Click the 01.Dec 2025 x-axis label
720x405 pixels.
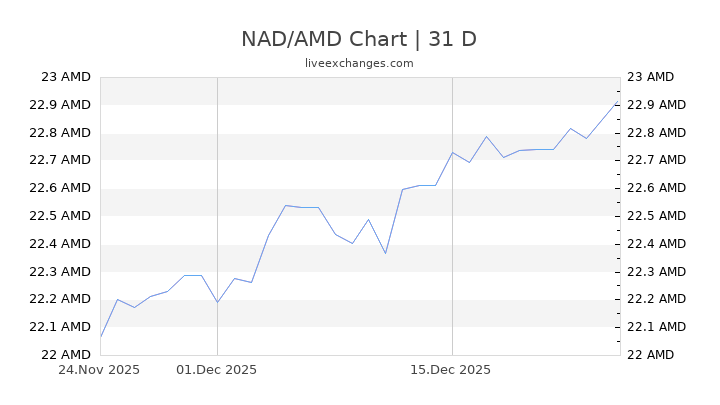217,369
